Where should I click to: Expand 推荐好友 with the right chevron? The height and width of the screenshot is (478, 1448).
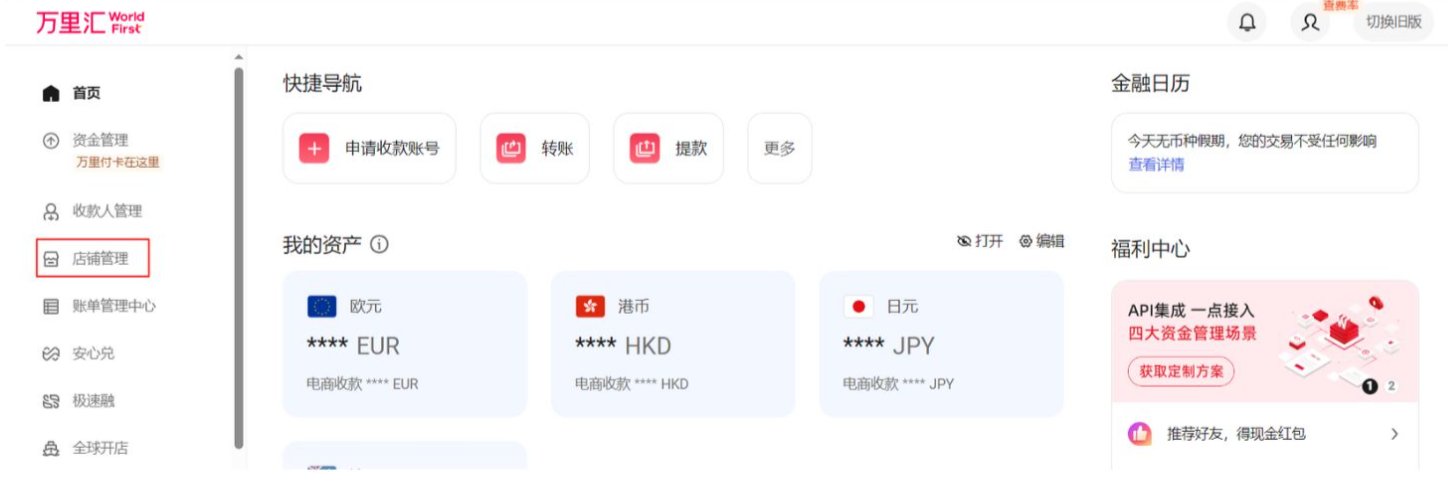pos(1394,434)
